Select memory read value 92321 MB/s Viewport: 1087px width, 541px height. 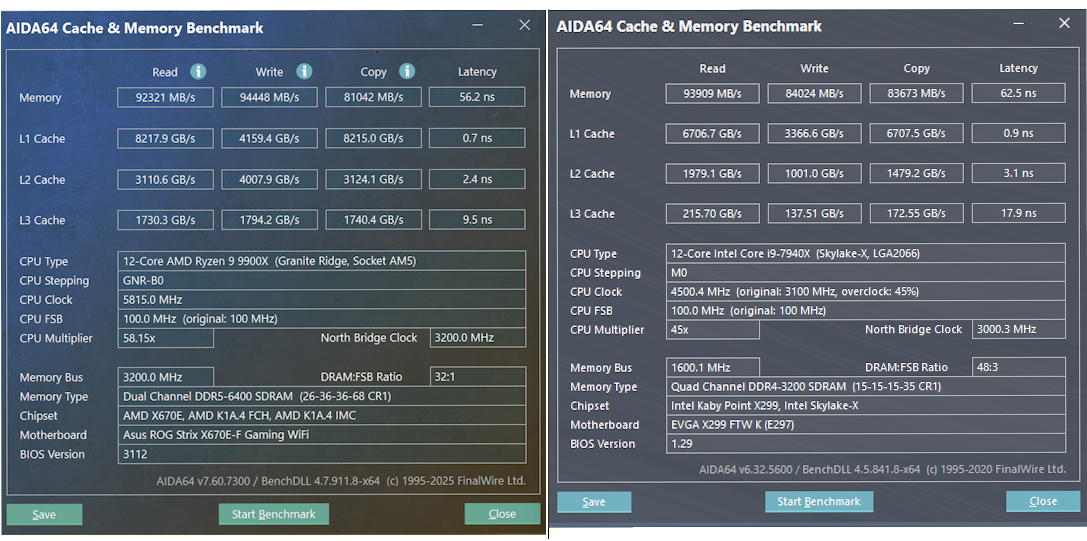click(165, 98)
